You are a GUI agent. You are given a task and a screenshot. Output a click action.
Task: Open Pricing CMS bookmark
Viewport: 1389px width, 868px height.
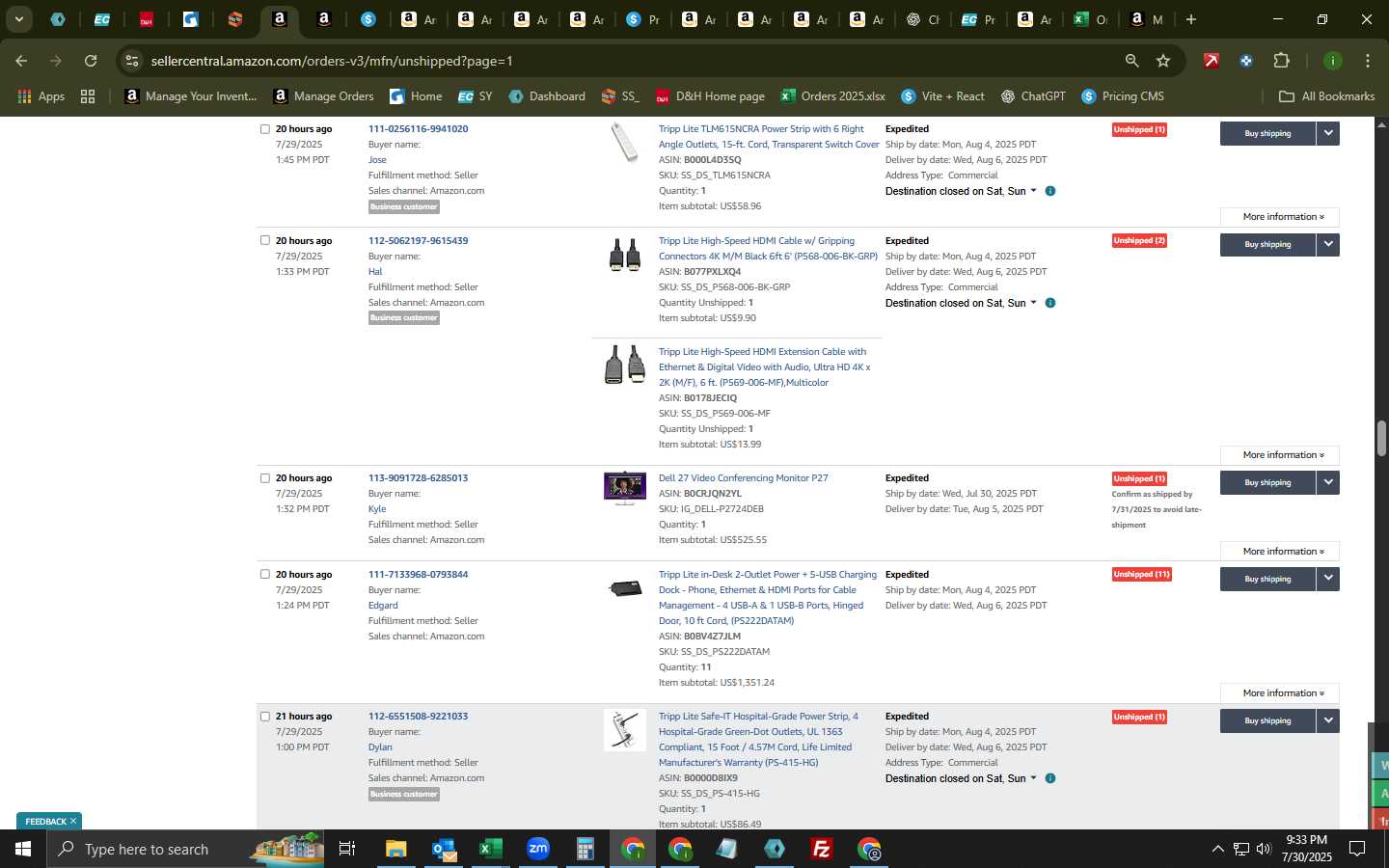[1123, 96]
